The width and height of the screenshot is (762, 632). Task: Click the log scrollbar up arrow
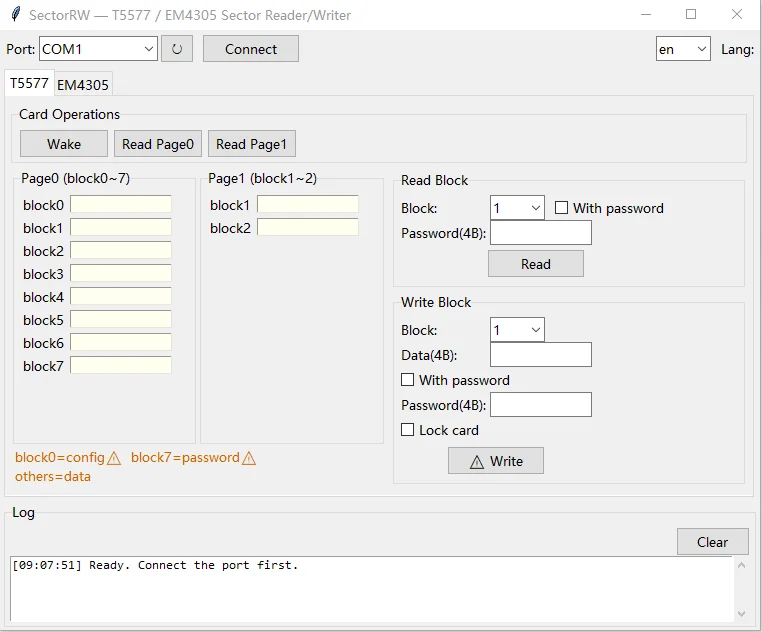point(742,565)
